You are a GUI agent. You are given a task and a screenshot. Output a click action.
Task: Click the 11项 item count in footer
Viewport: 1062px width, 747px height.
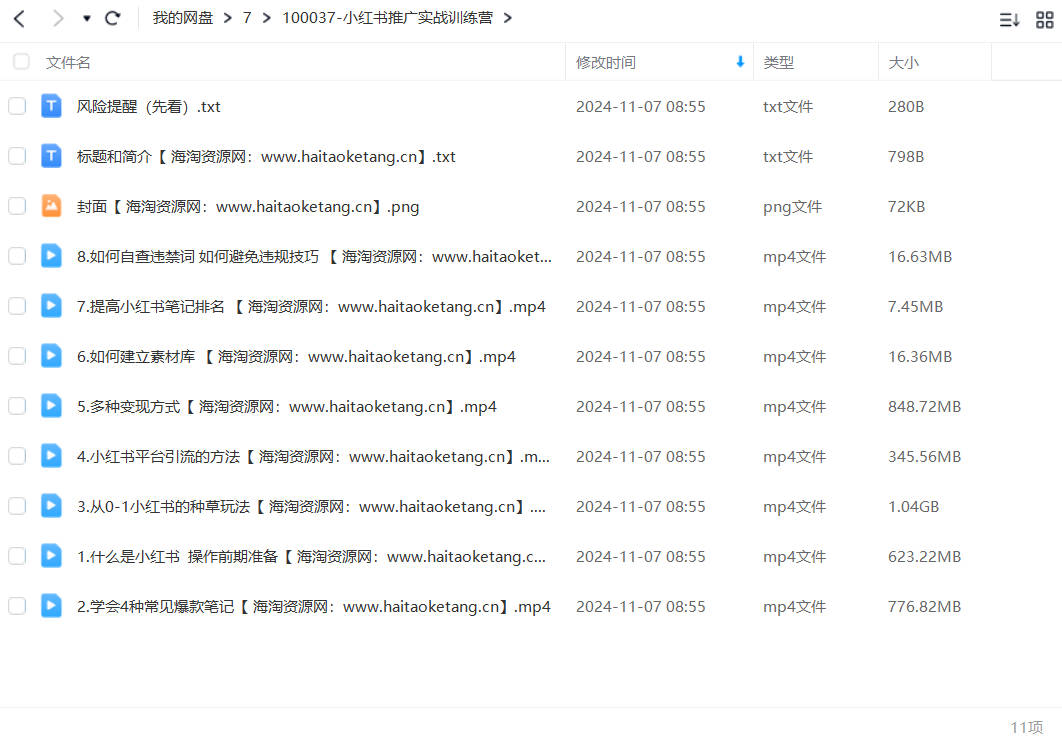[1027, 727]
